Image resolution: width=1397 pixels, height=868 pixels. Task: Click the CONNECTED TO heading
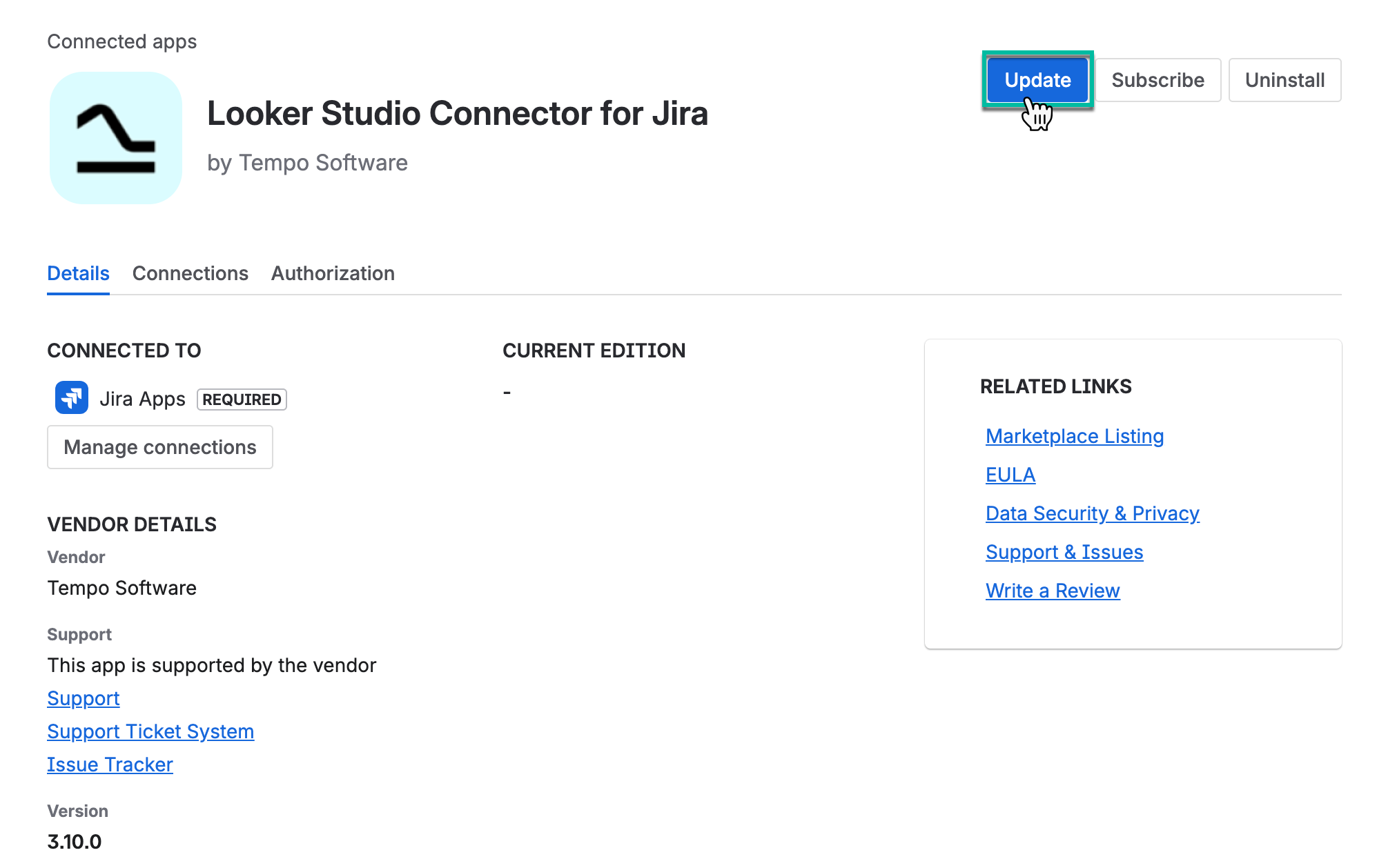[124, 351]
